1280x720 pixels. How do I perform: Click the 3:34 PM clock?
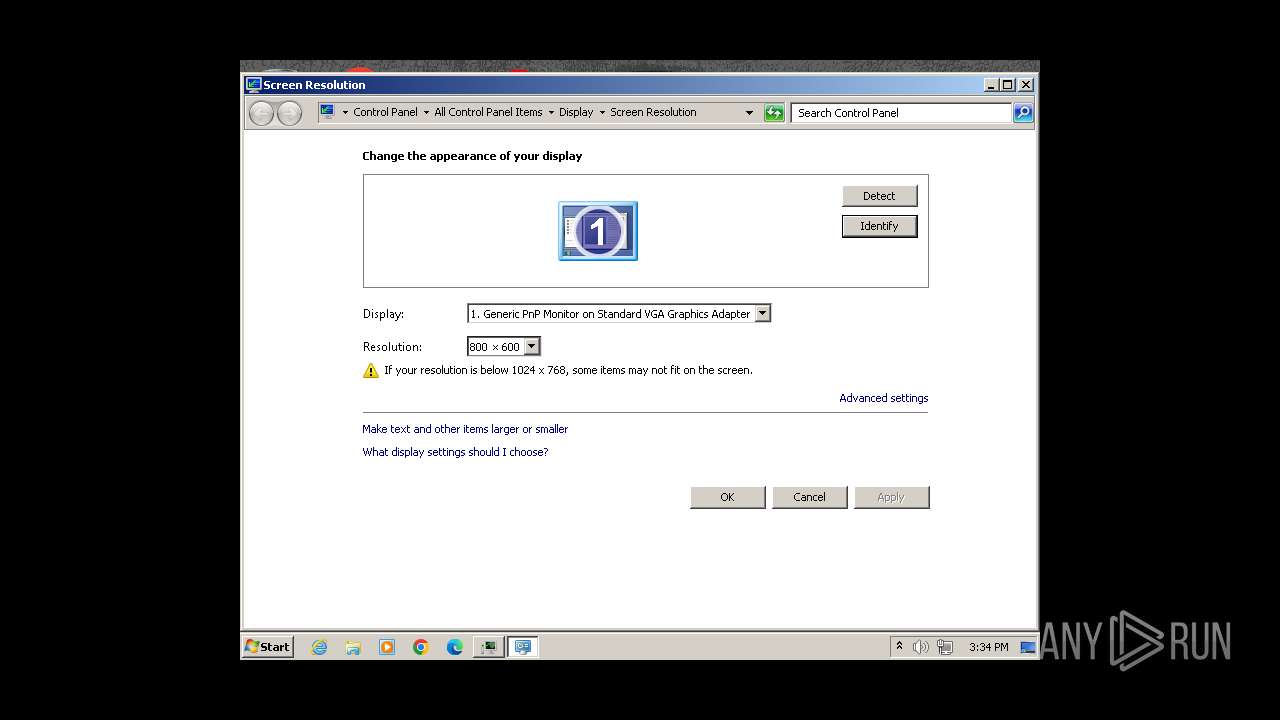pyautogui.click(x=988, y=647)
